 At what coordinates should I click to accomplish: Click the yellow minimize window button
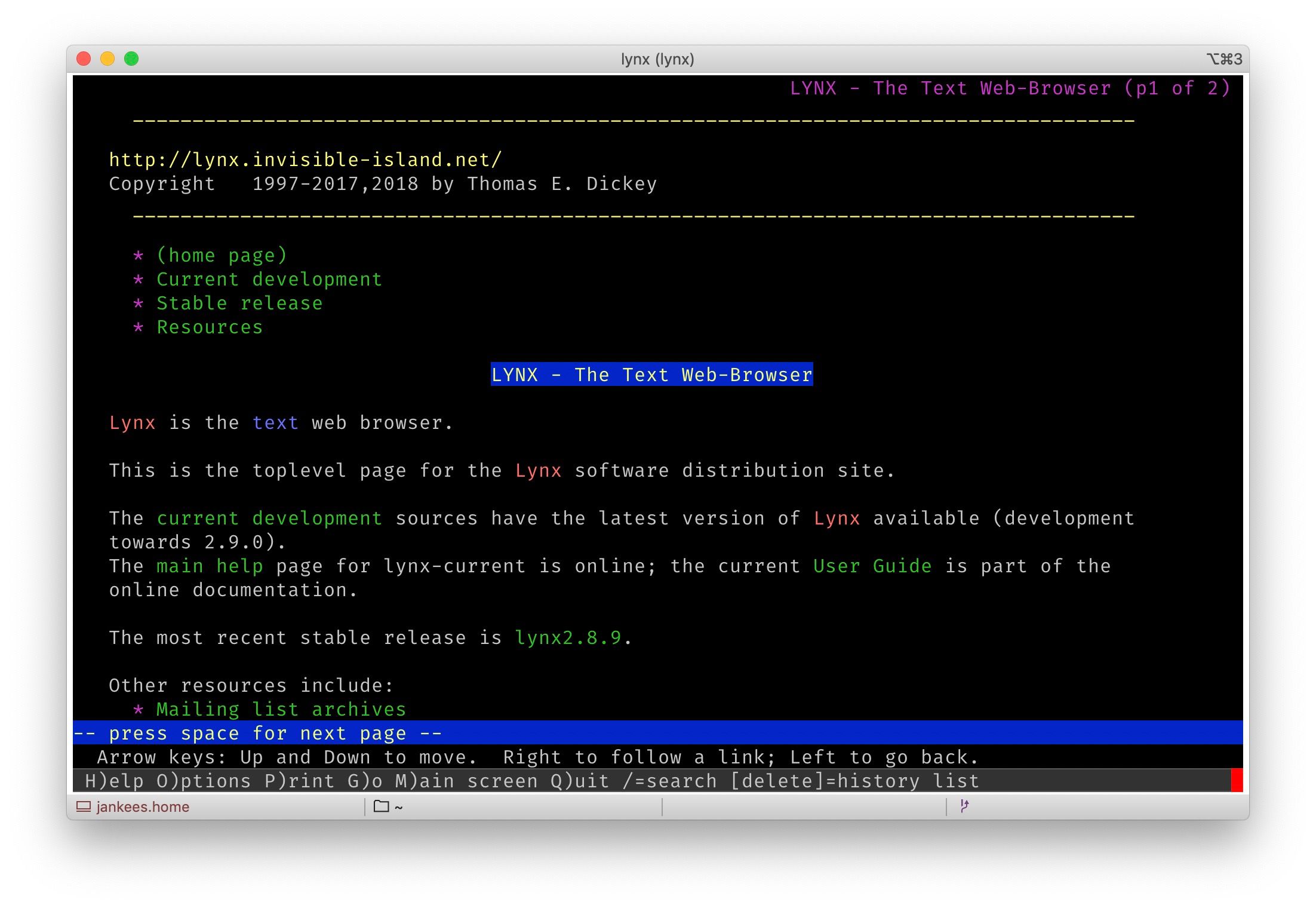[x=107, y=59]
